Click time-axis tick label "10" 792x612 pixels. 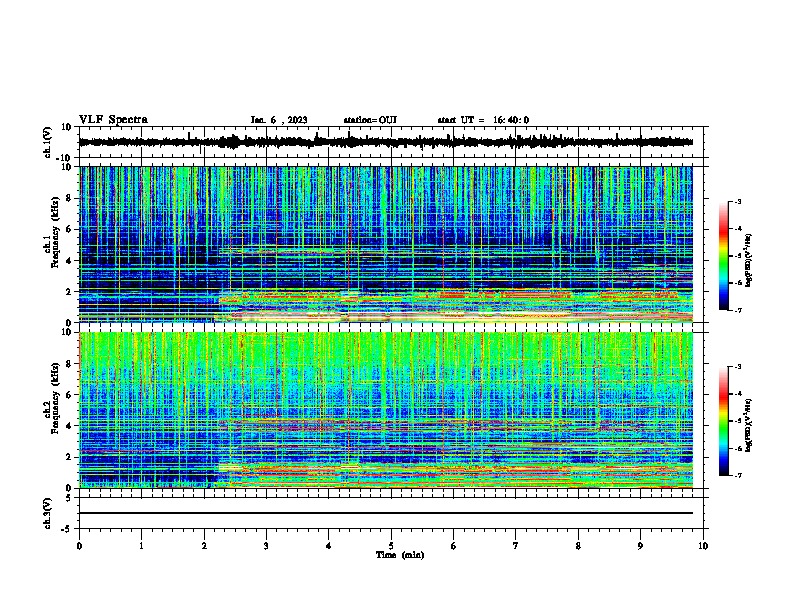click(703, 546)
